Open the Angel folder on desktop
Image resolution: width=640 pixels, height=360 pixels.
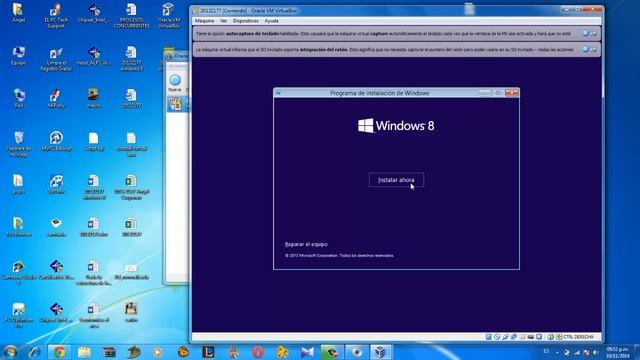[x=18, y=13]
